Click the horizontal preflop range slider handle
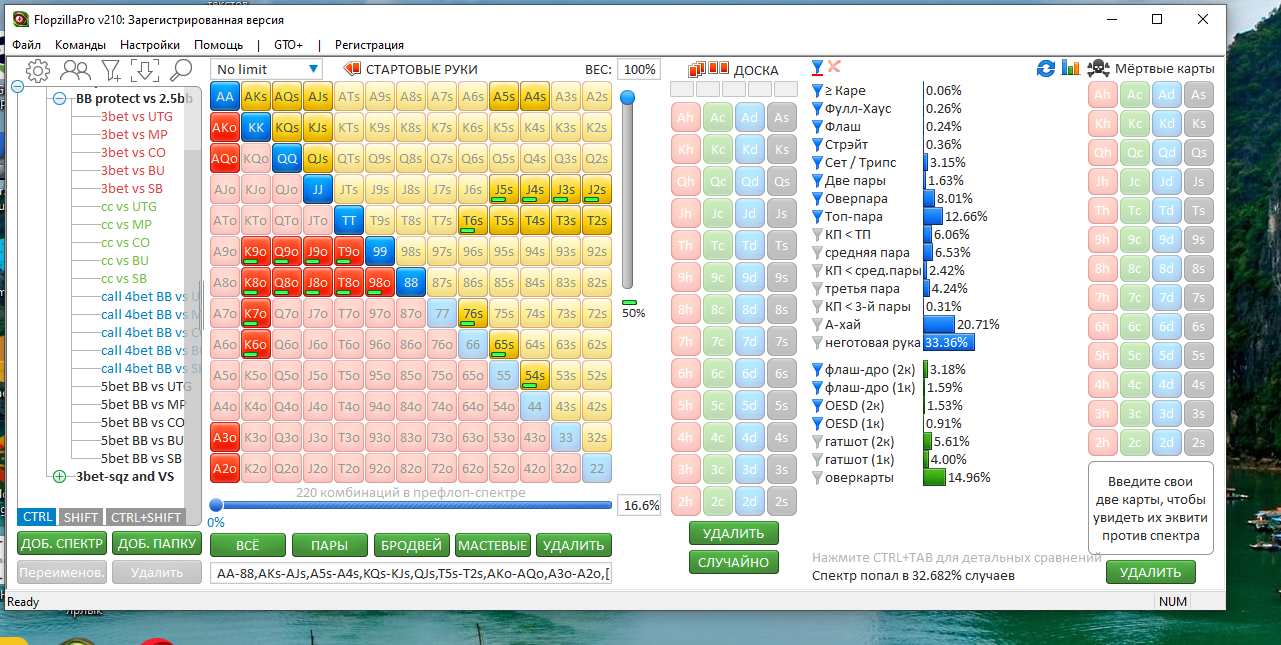 [x=216, y=505]
